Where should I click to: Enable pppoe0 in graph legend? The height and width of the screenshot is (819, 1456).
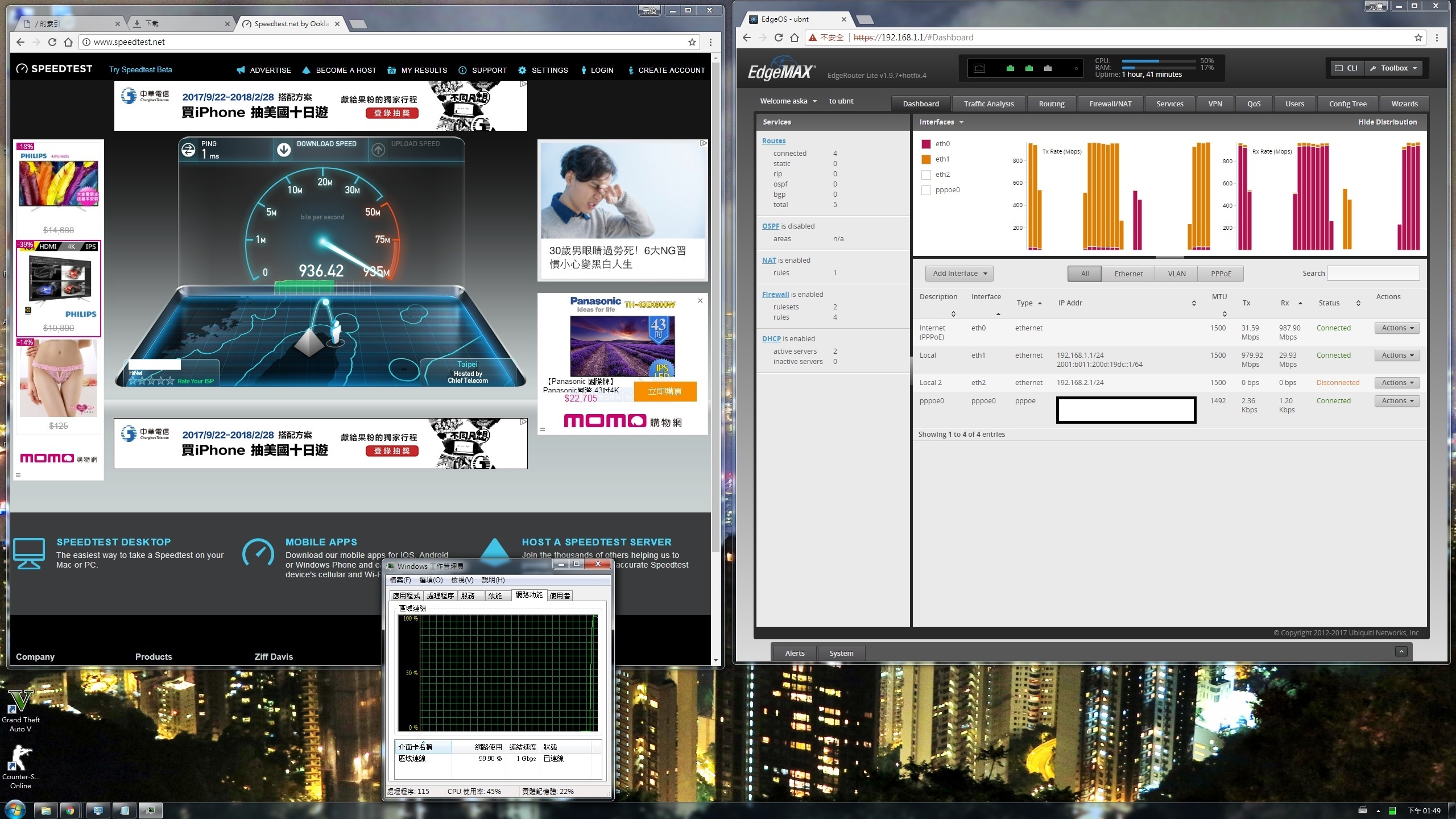(x=926, y=190)
